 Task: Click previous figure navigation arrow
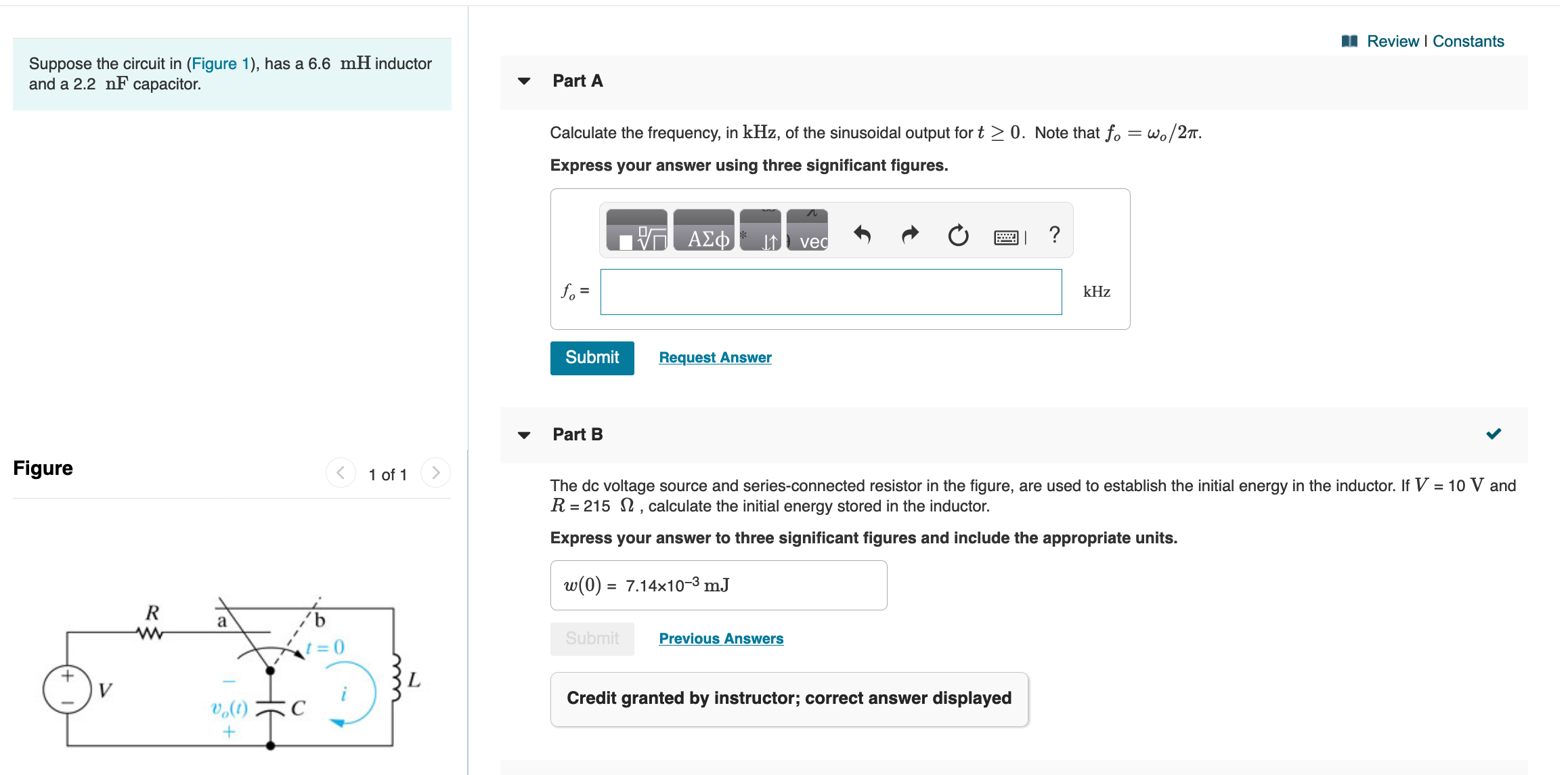point(341,473)
